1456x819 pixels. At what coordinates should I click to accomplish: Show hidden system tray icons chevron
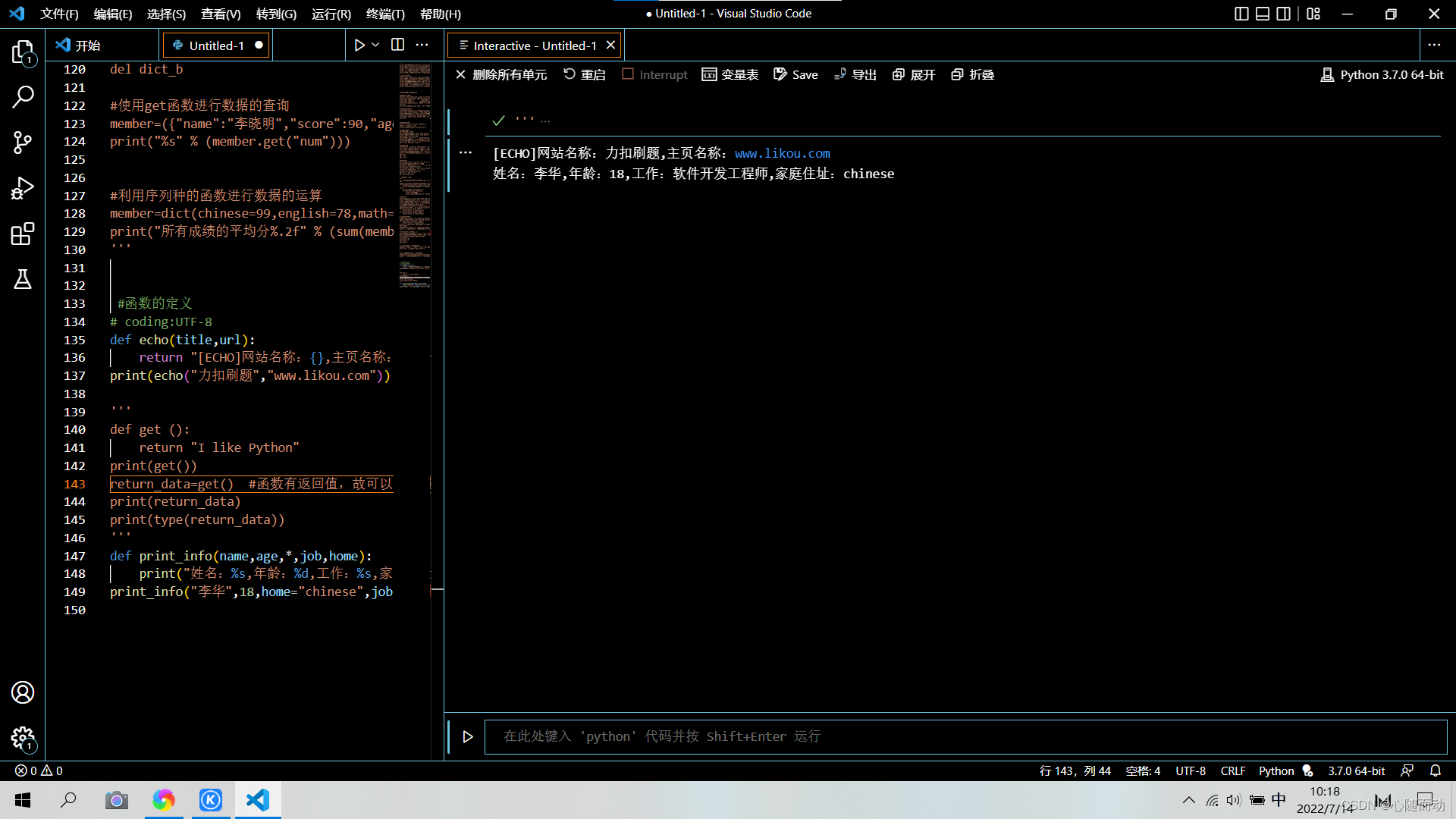1189,800
